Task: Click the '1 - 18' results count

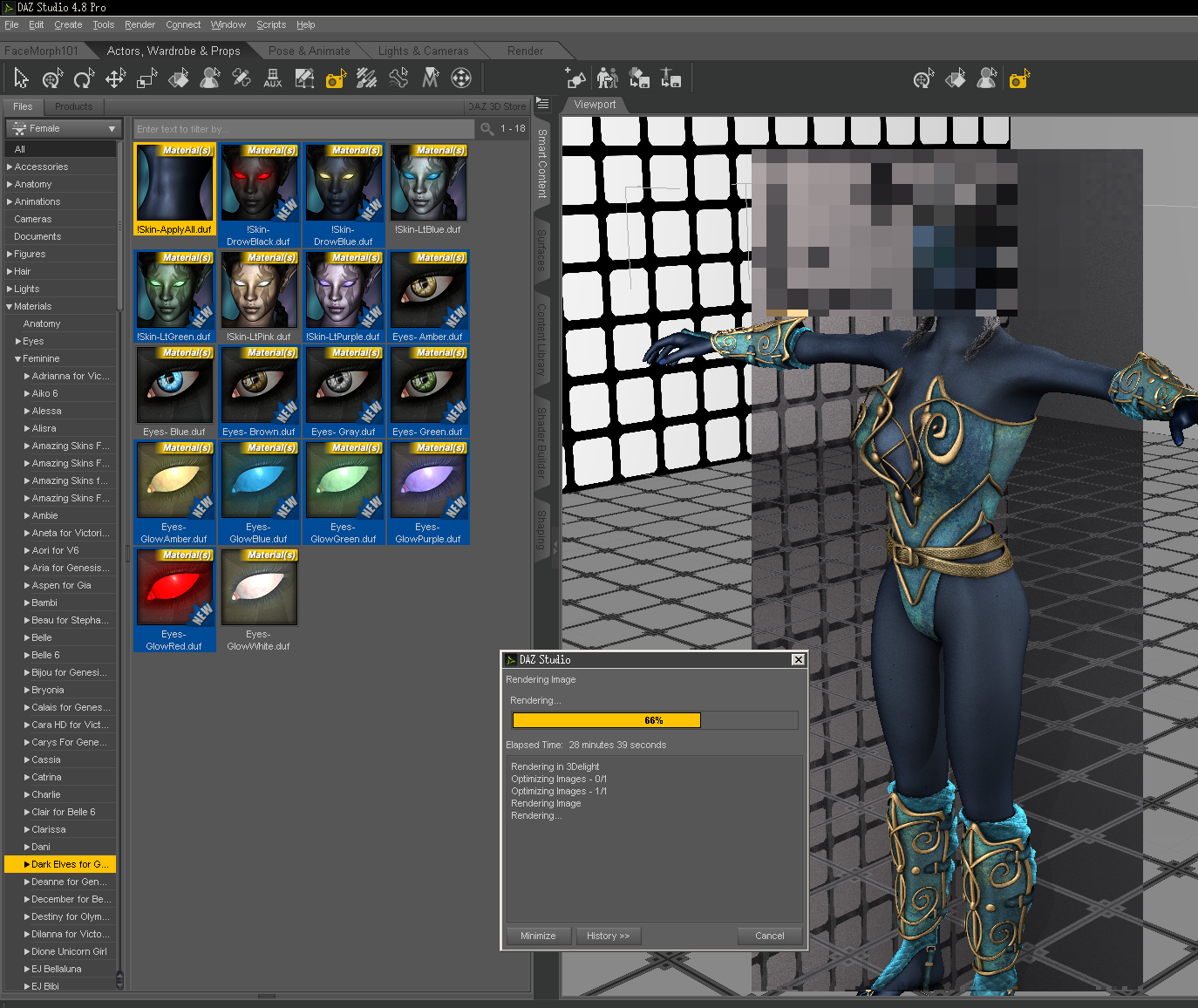Action: point(513,129)
